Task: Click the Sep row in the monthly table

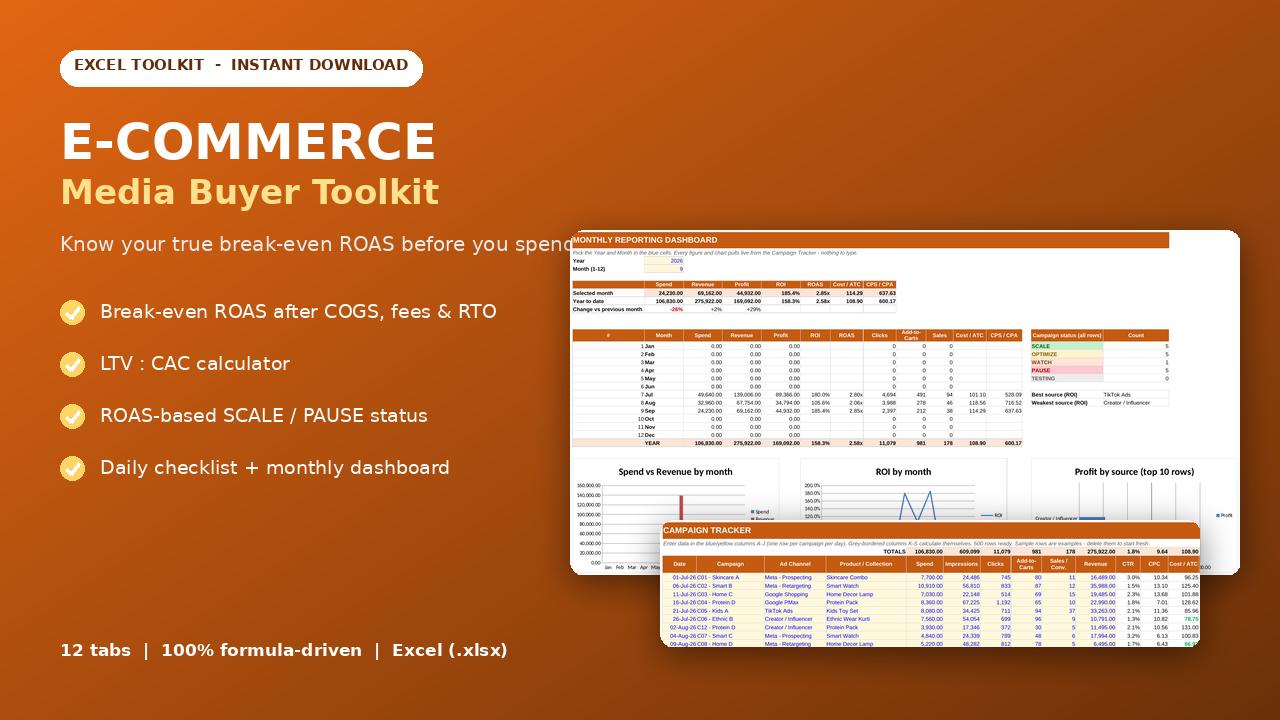Action: [x=797, y=411]
